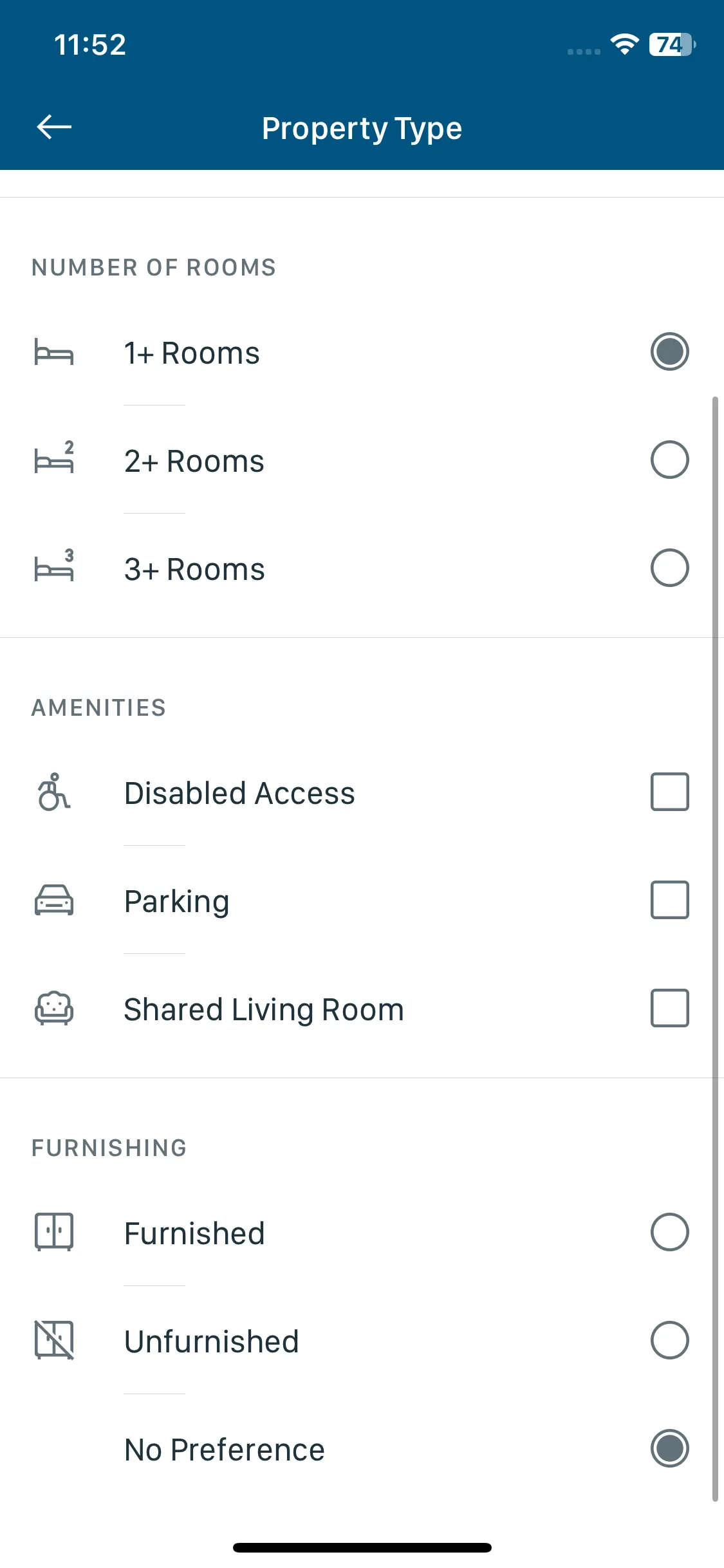Screen dimensions: 724x1568
Task: Click the sofa living room icon
Action: pyautogui.click(x=54, y=1008)
